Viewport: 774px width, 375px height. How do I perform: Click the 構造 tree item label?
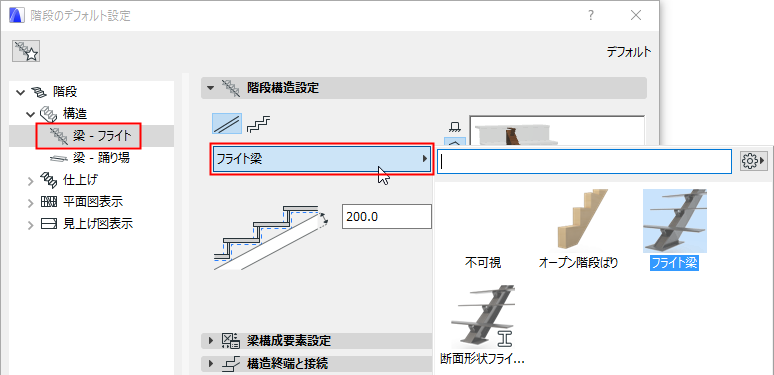pos(75,114)
